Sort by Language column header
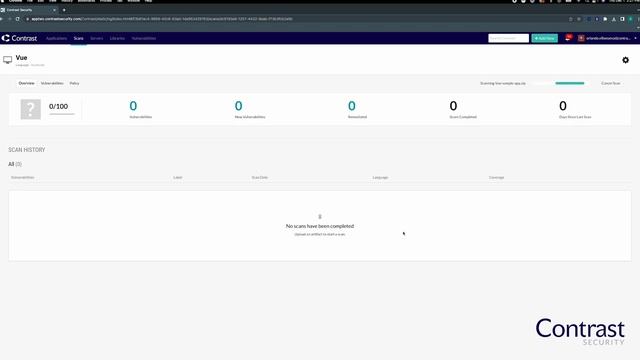Image resolution: width=640 pixels, height=360 pixels. click(380, 178)
